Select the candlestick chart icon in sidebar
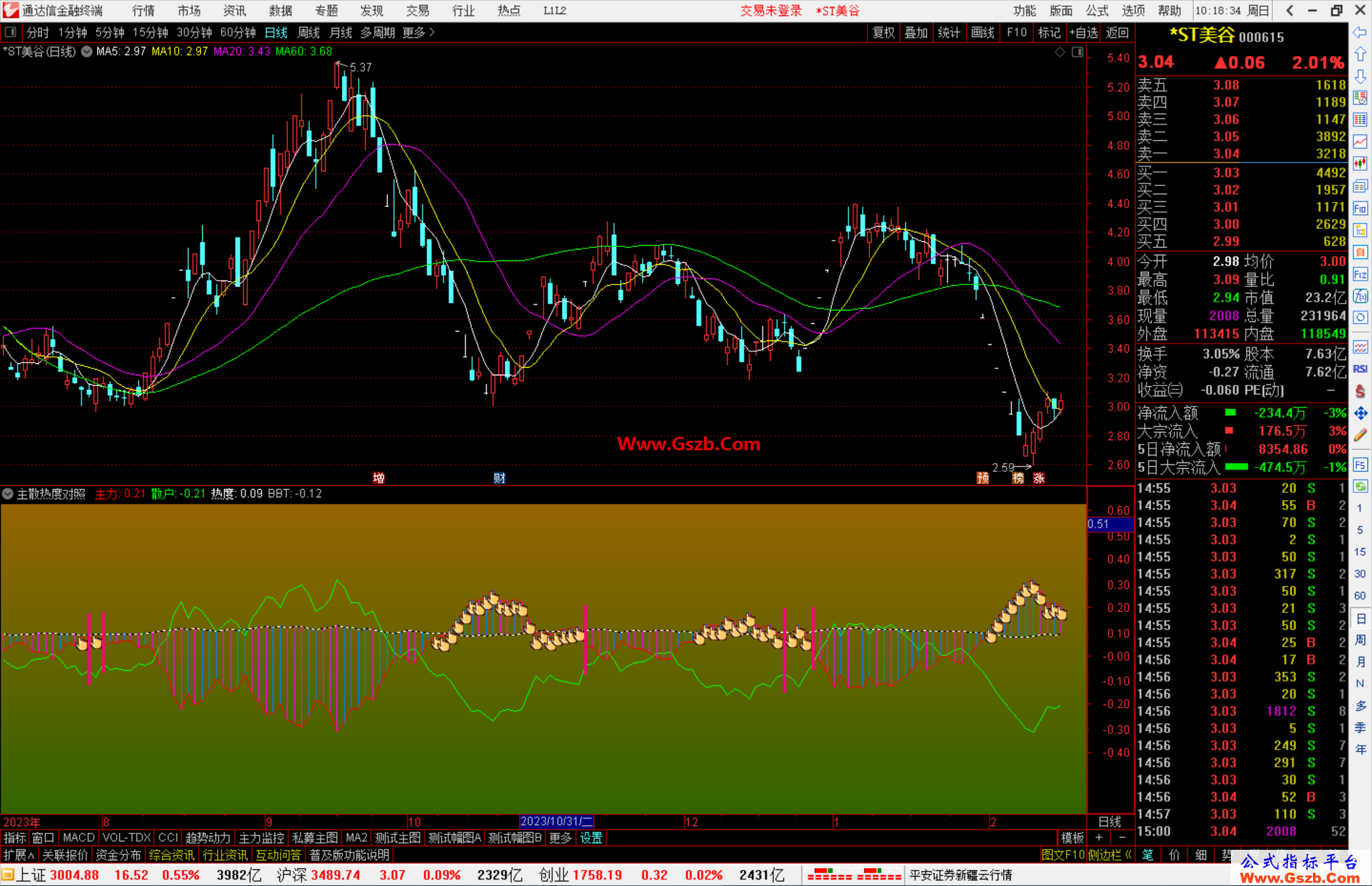1372x886 pixels. coord(1360,164)
